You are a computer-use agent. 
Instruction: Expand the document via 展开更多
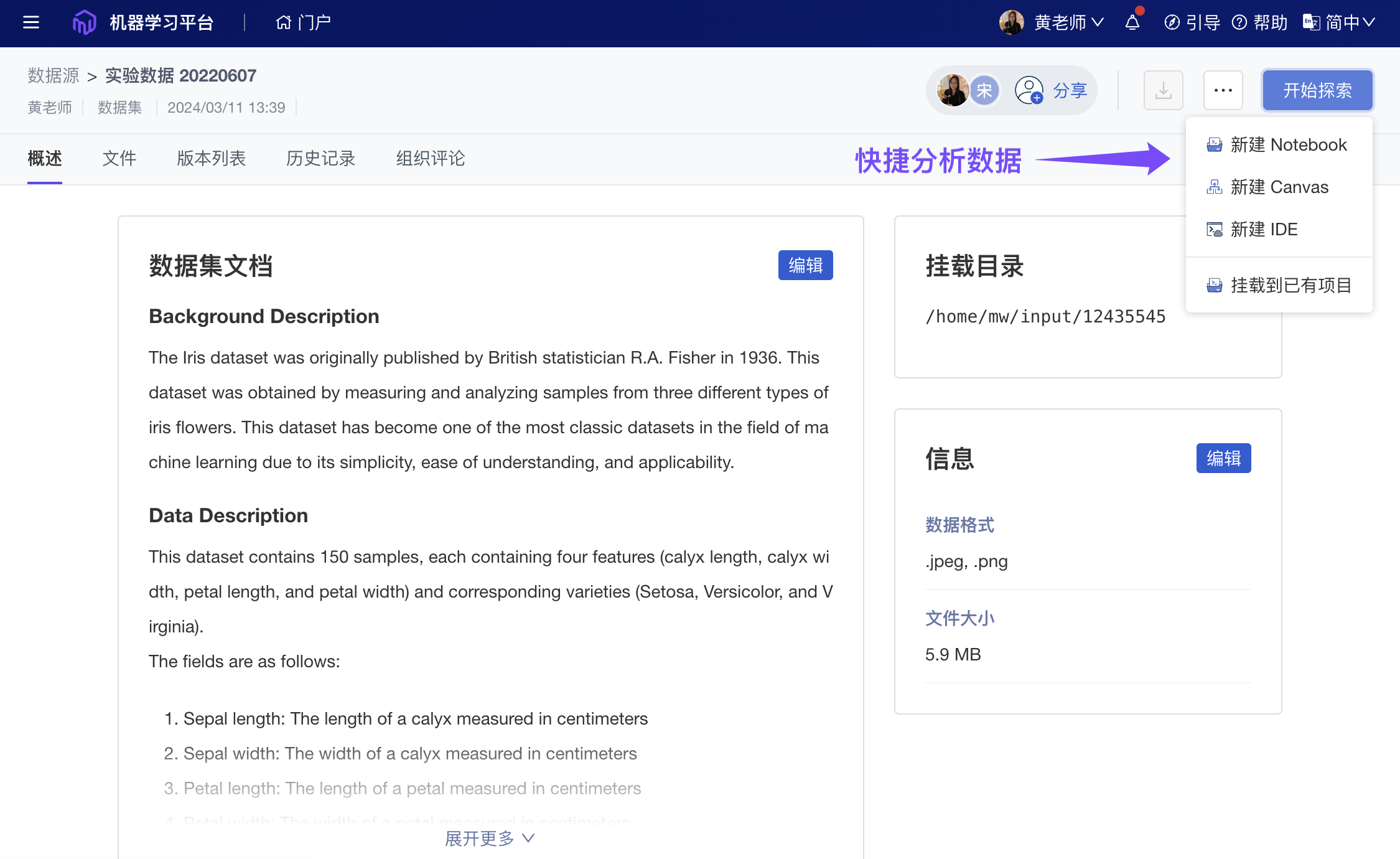pyautogui.click(x=490, y=838)
